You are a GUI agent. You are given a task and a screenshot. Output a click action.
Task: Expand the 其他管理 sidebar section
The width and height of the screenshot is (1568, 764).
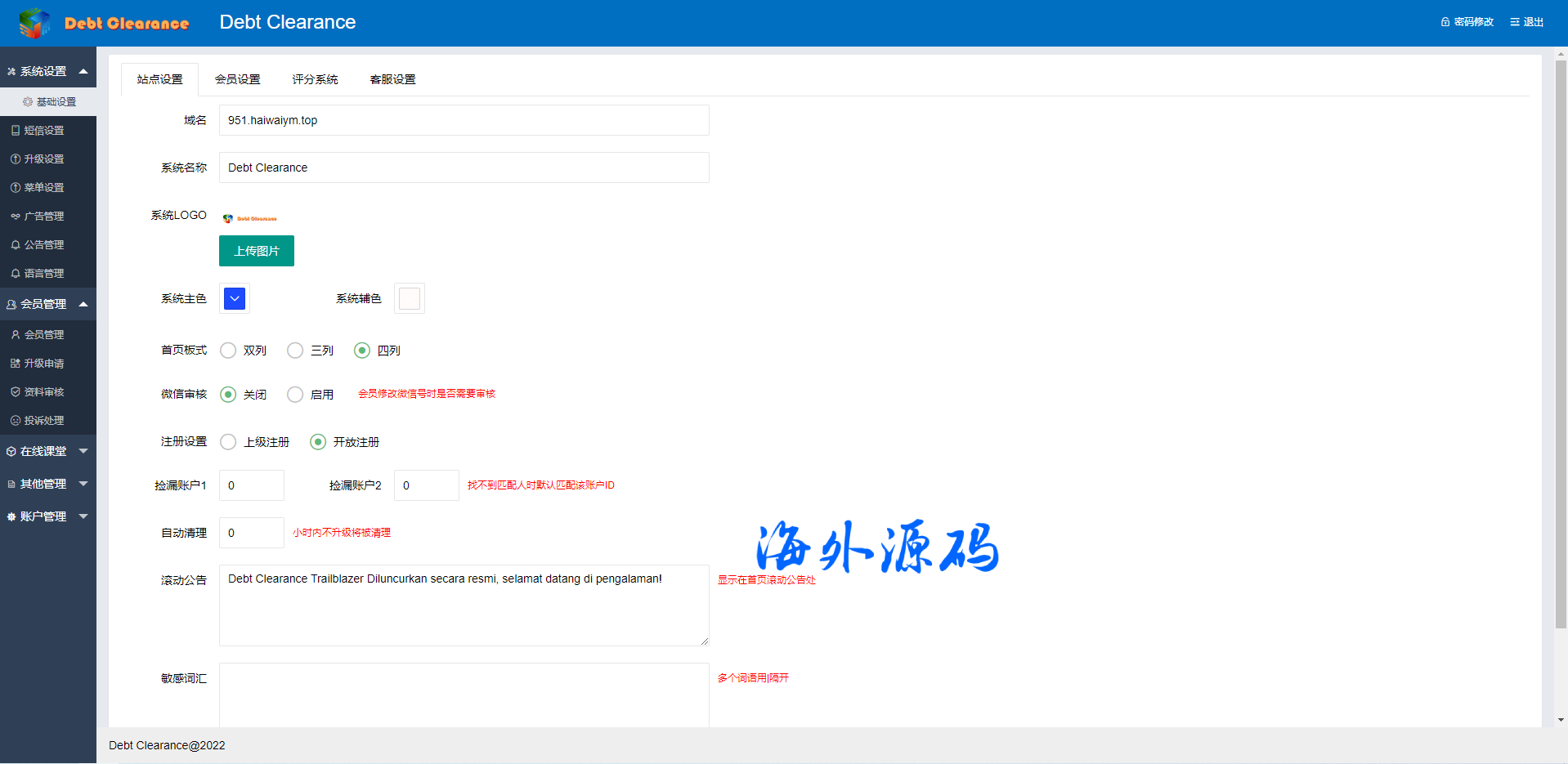tap(47, 484)
